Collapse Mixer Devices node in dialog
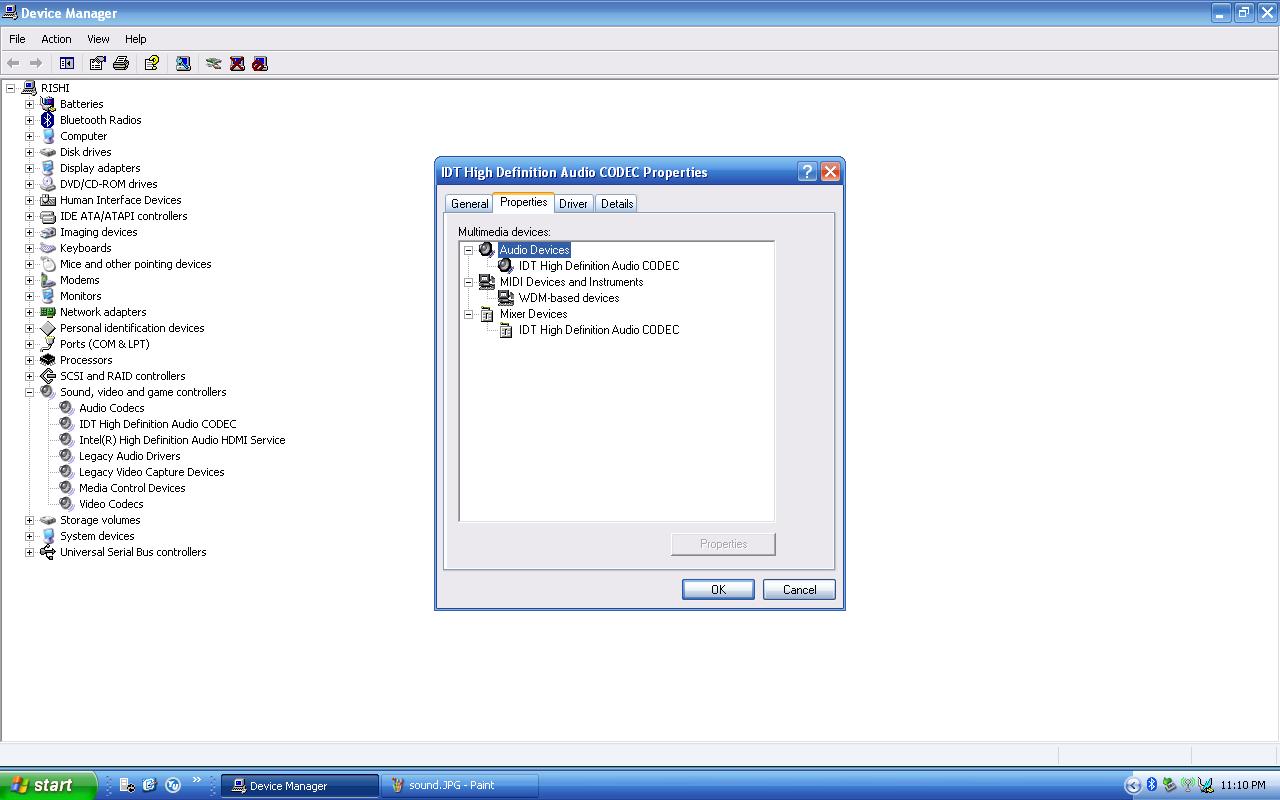 [468, 314]
